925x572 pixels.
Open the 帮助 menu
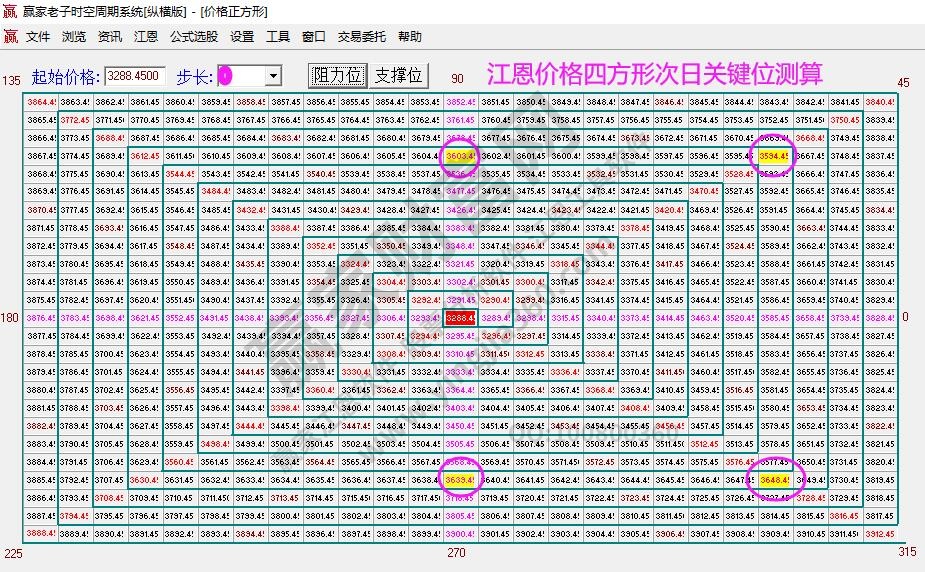coord(410,37)
